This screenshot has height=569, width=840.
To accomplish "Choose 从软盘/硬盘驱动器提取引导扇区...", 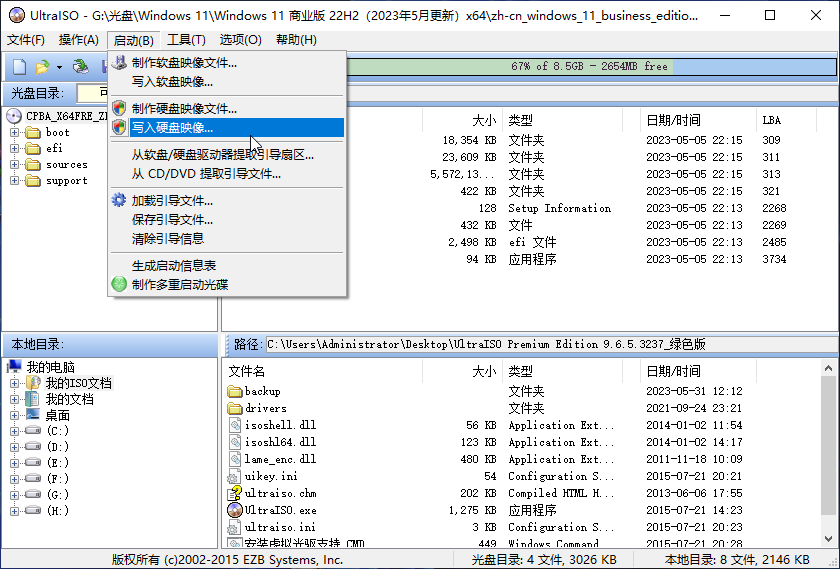I will coord(227,155).
